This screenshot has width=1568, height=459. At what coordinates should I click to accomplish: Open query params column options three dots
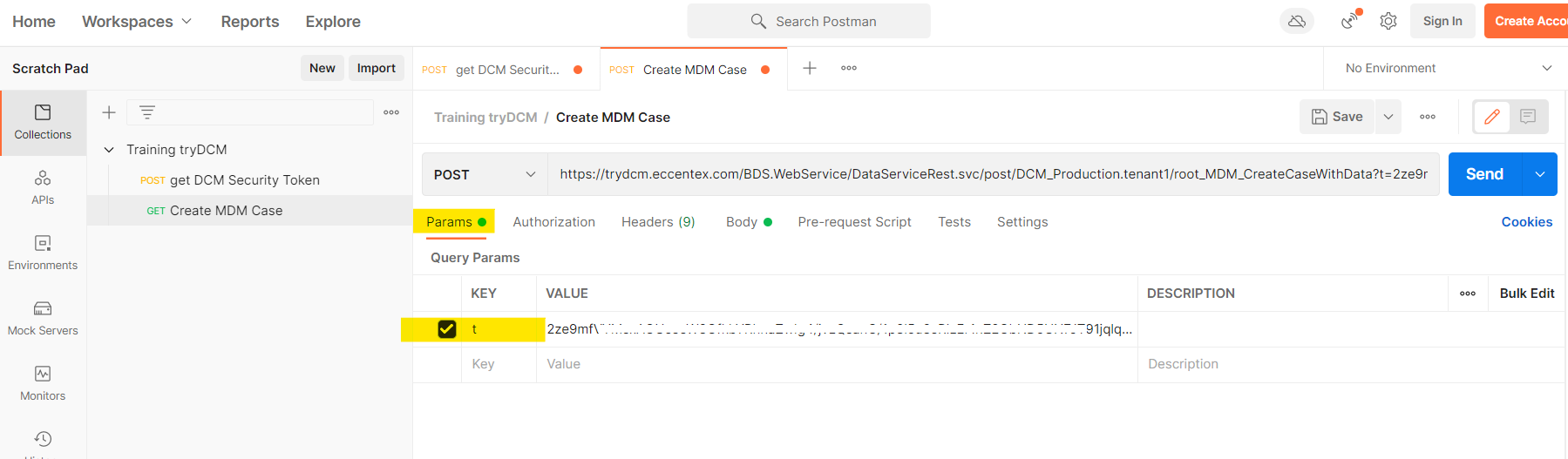pyautogui.click(x=1468, y=294)
